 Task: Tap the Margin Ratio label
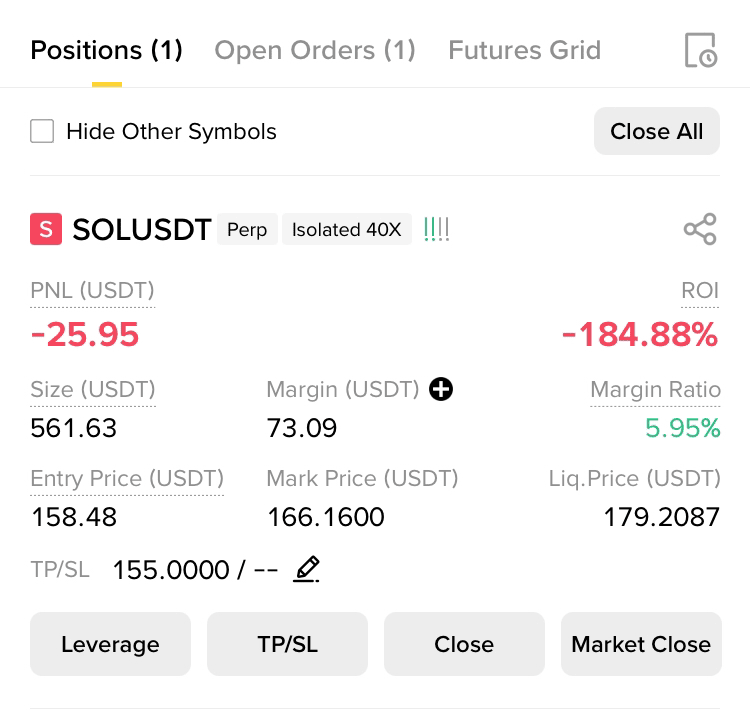pos(655,389)
